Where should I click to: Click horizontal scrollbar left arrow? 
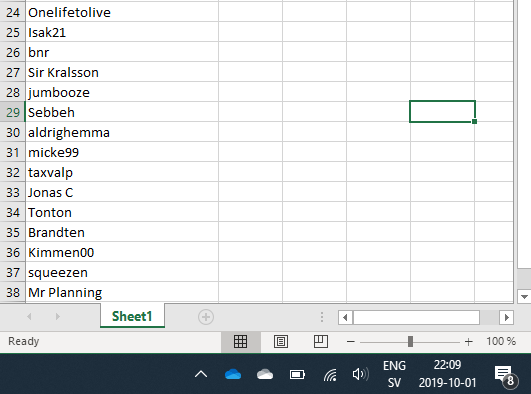[x=345, y=317]
